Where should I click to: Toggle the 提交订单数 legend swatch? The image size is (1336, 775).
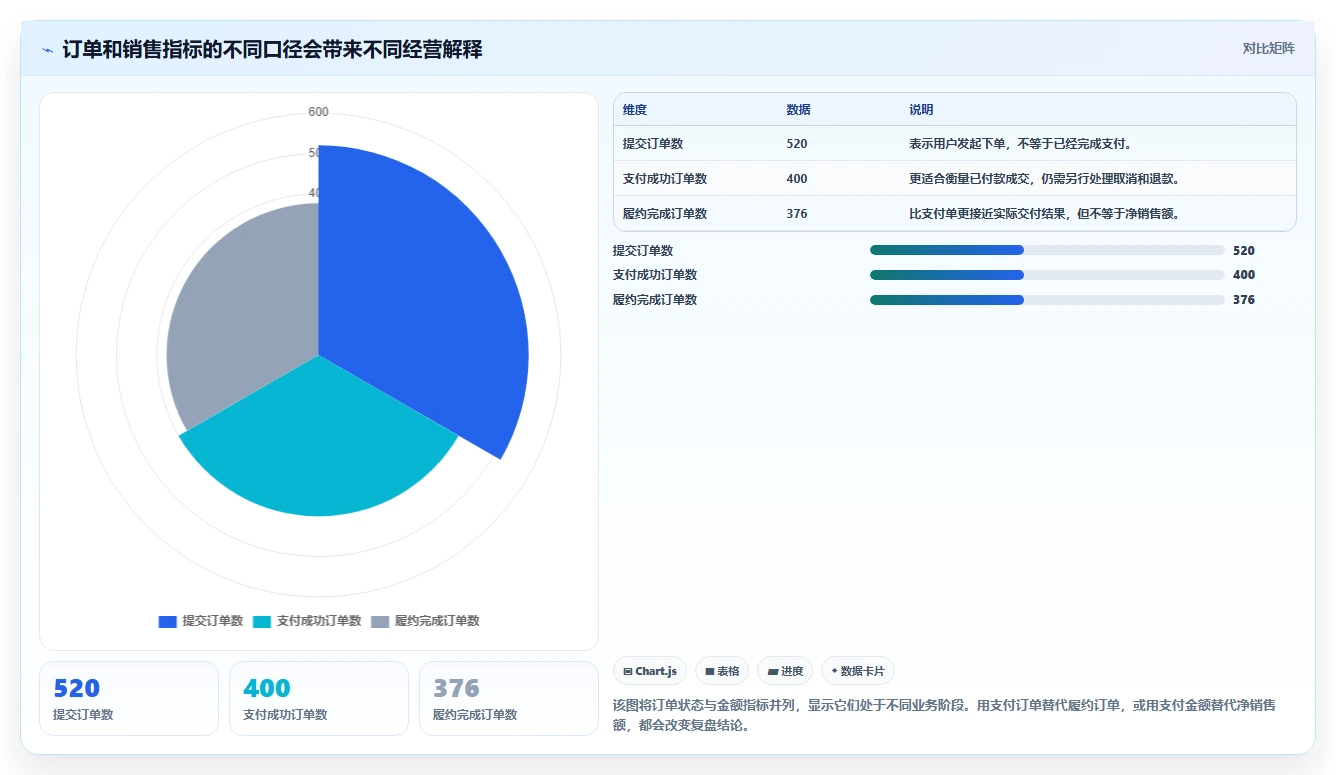[x=167, y=621]
